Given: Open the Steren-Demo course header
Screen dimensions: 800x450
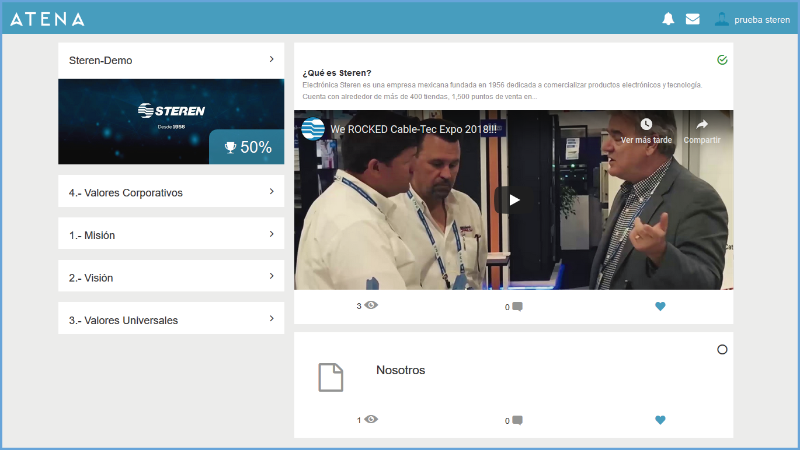Looking at the screenshot, I should [171, 60].
